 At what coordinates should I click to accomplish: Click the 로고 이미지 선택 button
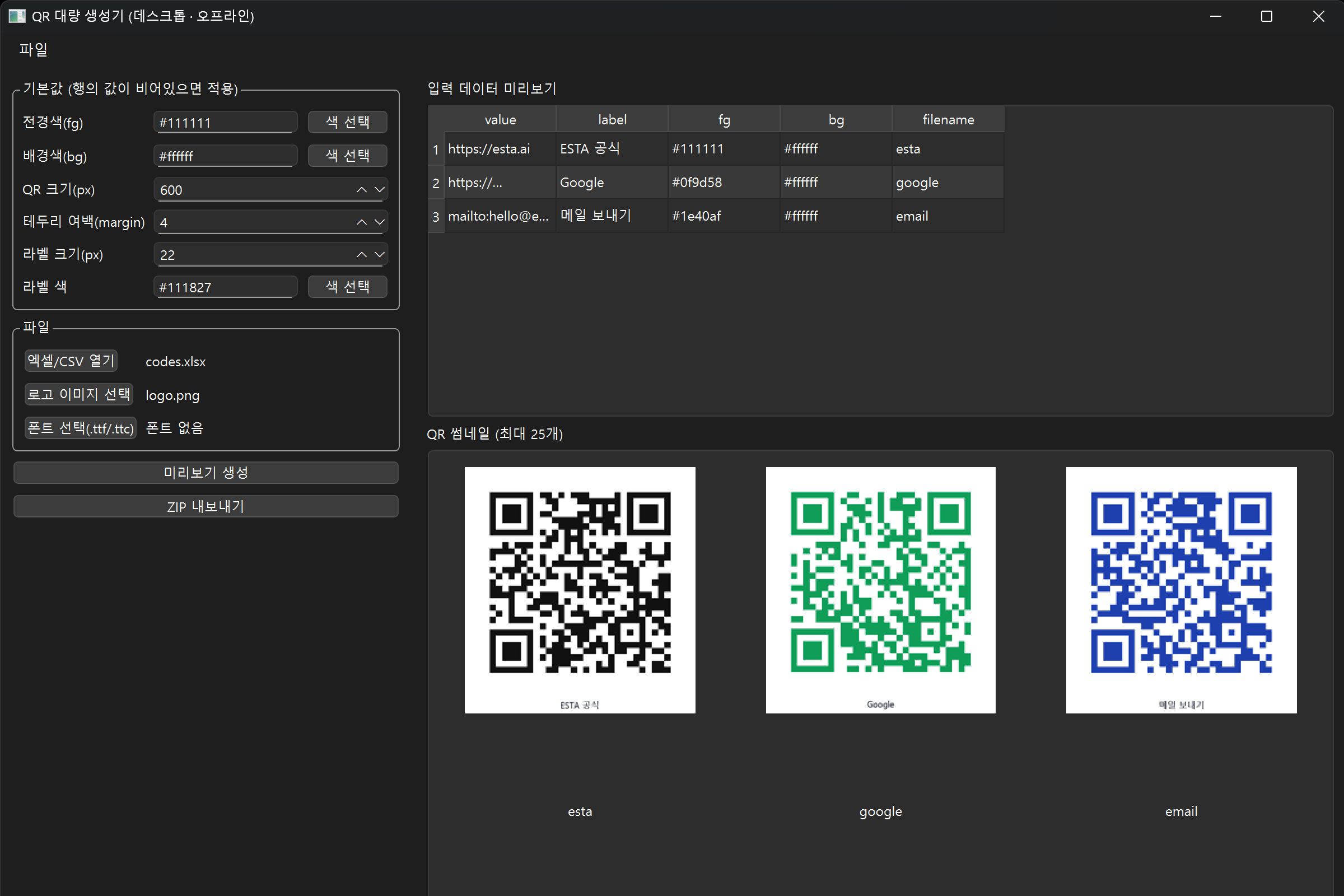79,395
